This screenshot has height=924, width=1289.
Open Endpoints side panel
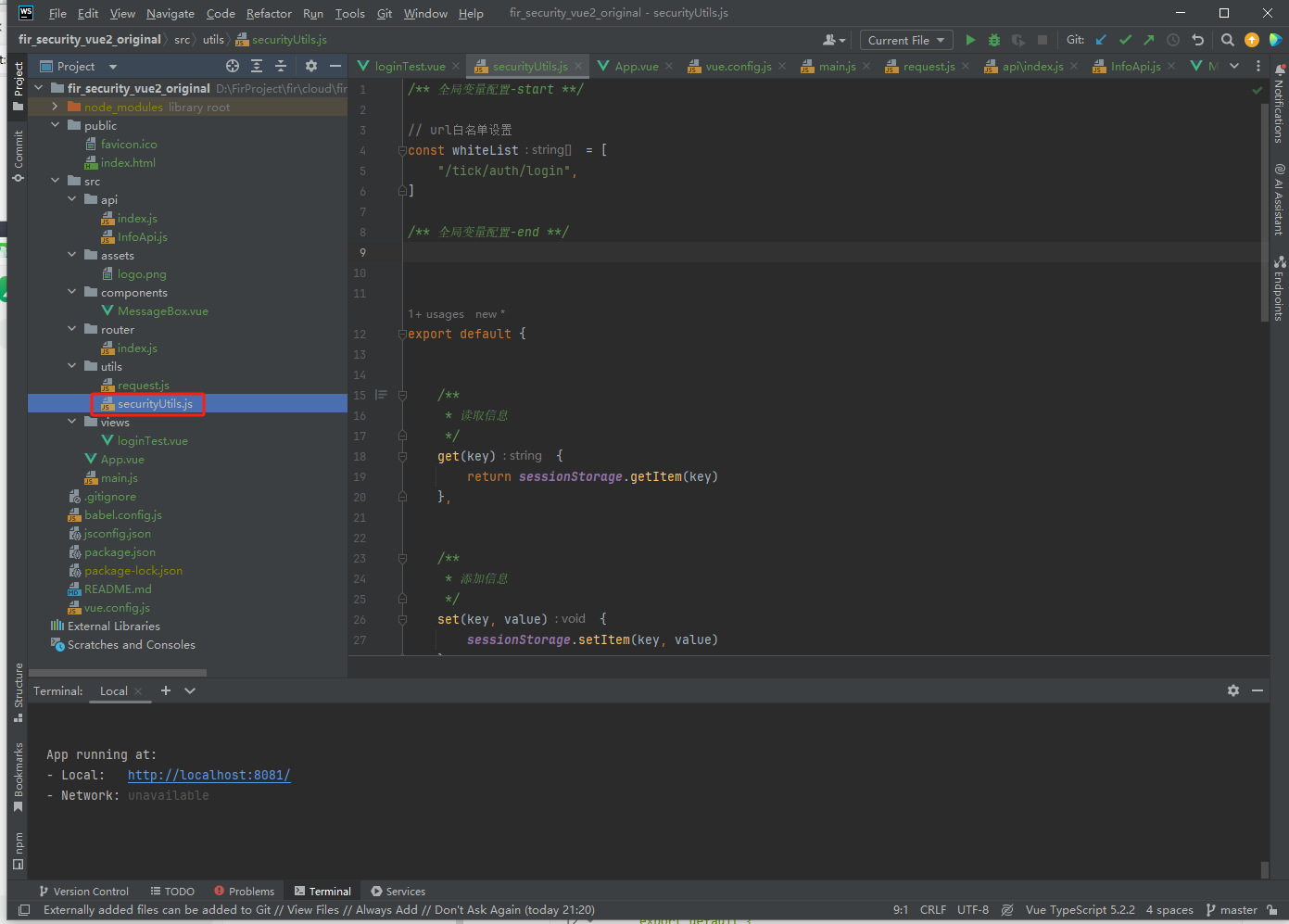1279,288
